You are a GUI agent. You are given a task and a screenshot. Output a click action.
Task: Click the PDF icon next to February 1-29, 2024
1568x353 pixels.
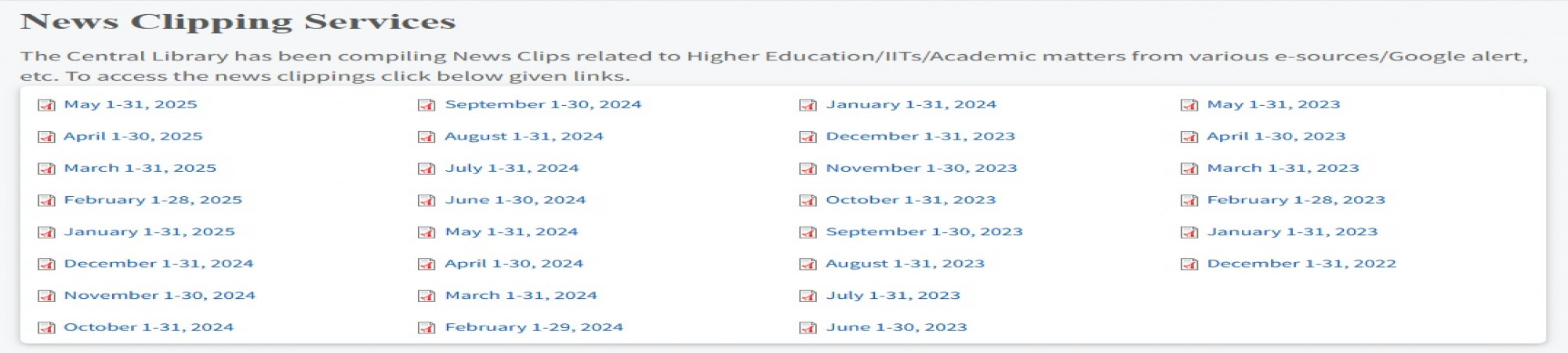coord(426,328)
